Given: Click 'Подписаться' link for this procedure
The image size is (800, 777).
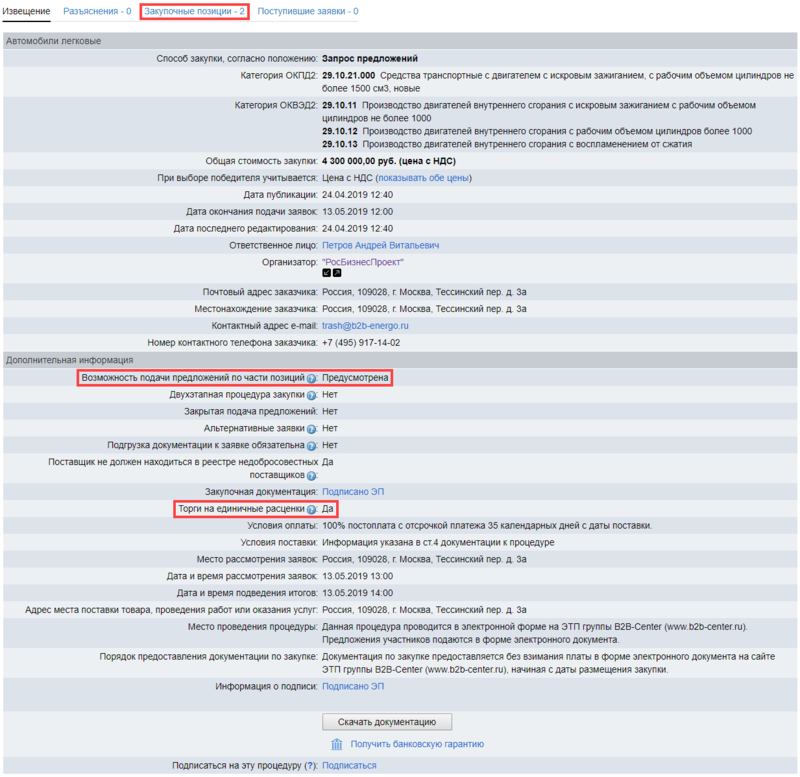Looking at the screenshot, I should [349, 765].
